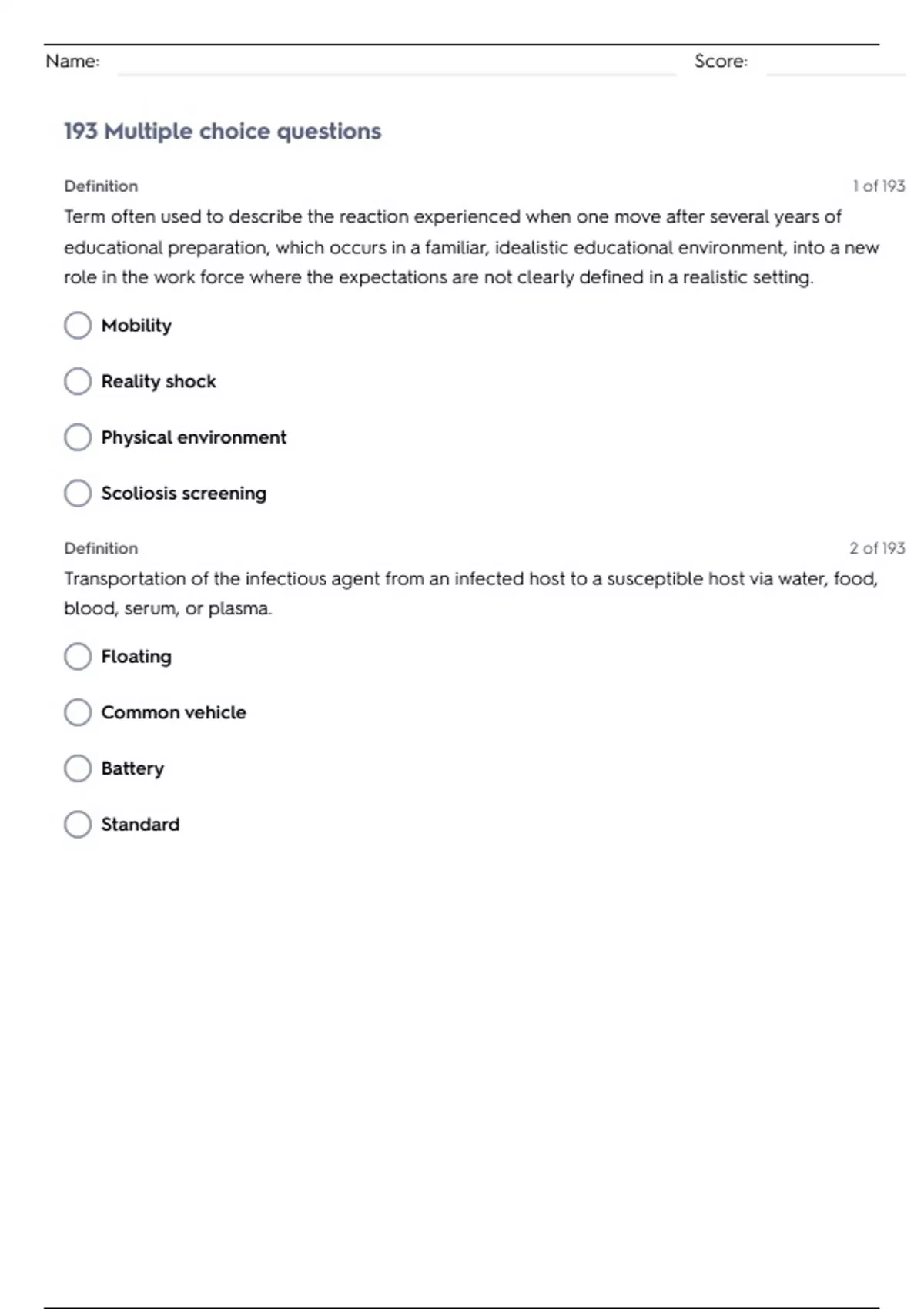Click the '1 of 193' question counter
Screen dimensions: 924x1309
point(879,186)
